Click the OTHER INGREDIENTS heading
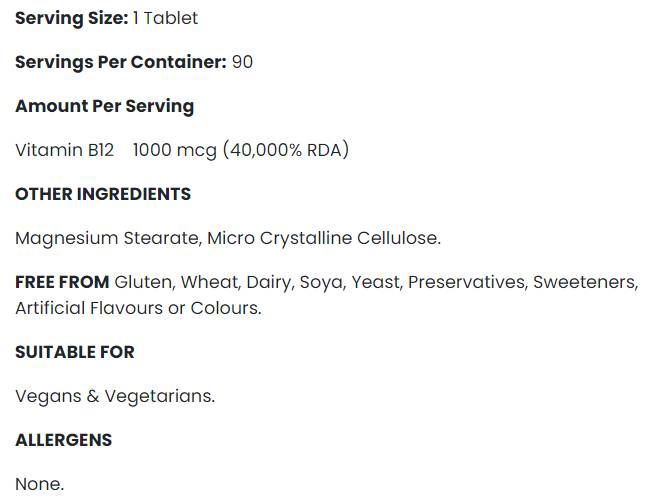Screen dimensions: 651x503 point(103,194)
